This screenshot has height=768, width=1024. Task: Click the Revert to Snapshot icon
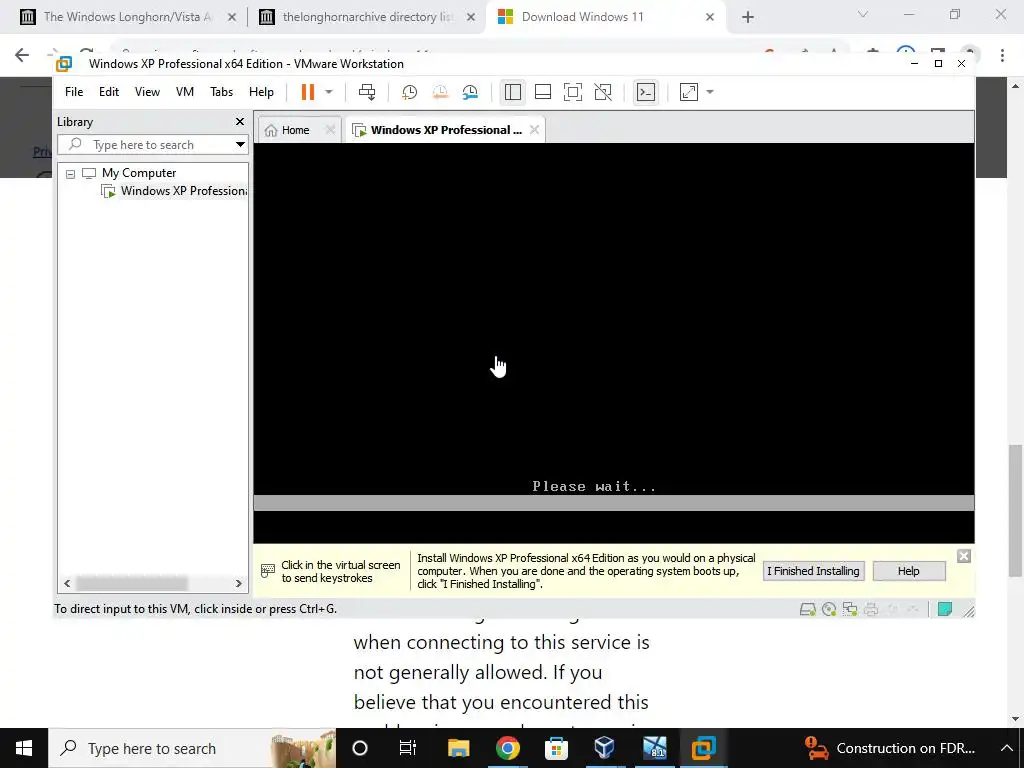click(440, 92)
